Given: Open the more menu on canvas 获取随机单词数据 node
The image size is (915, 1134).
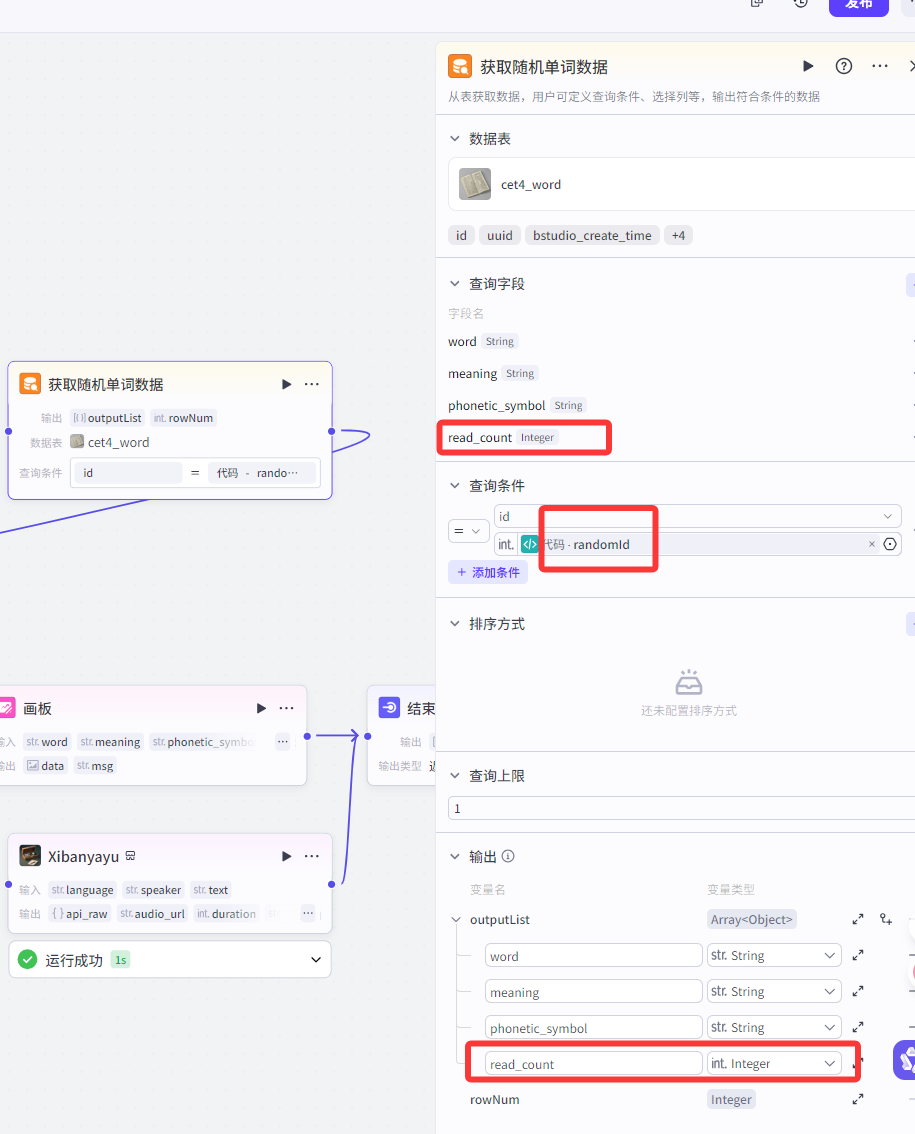Looking at the screenshot, I should click(x=312, y=384).
